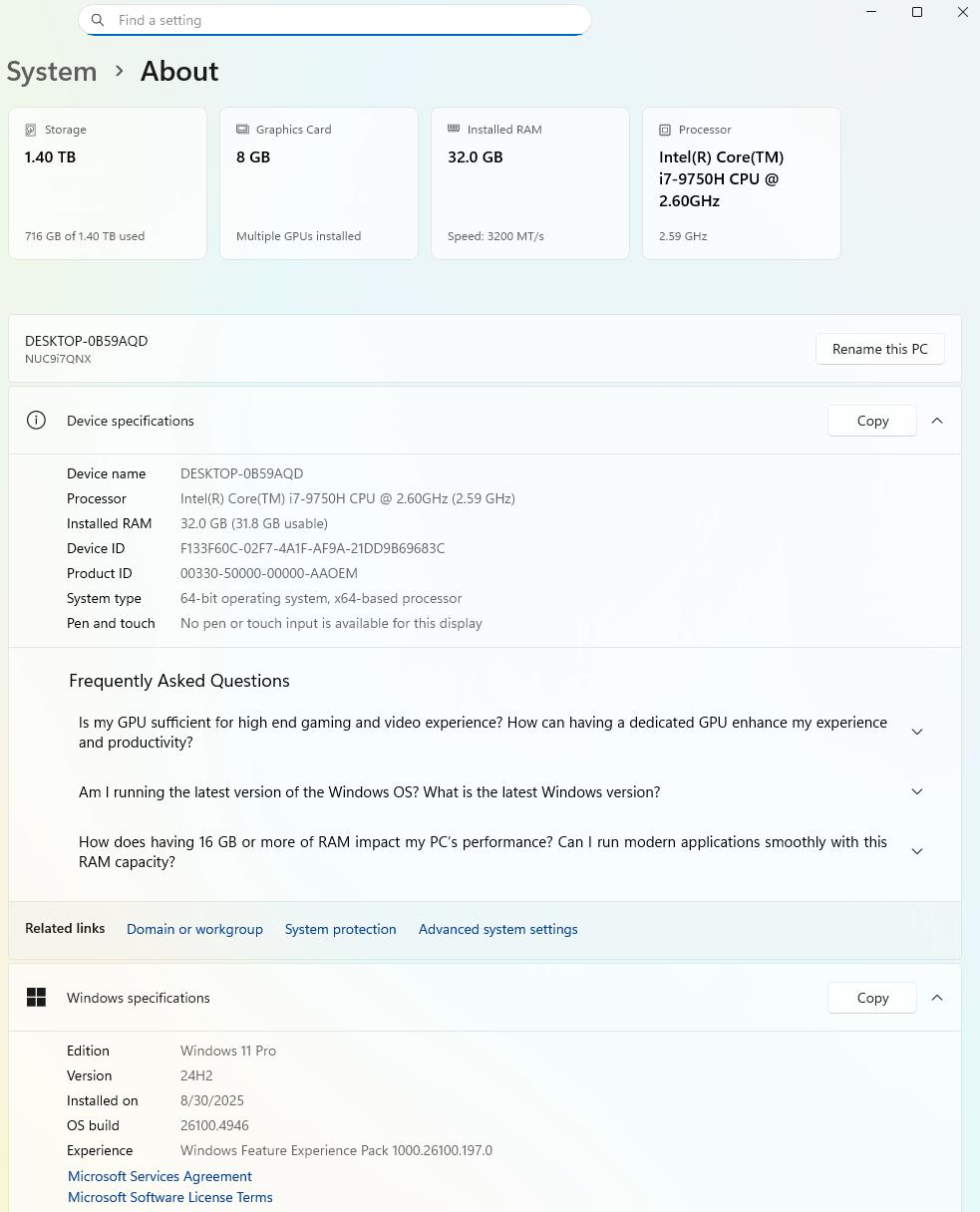The image size is (980, 1212).
Task: Click the Processor chip icon
Action: (665, 130)
